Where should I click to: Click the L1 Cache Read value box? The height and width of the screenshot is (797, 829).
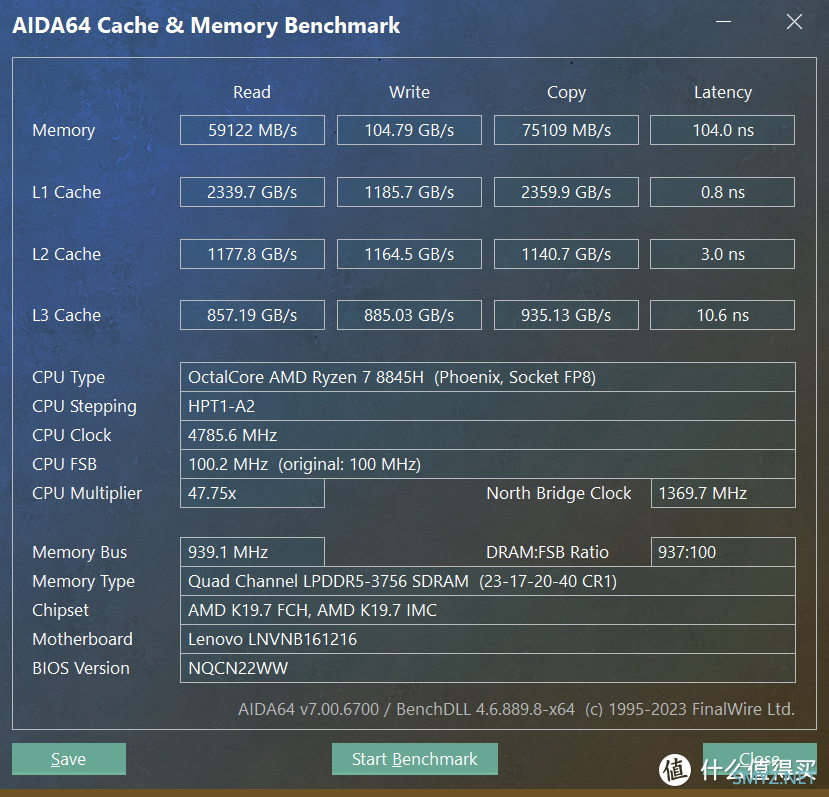[x=252, y=192]
